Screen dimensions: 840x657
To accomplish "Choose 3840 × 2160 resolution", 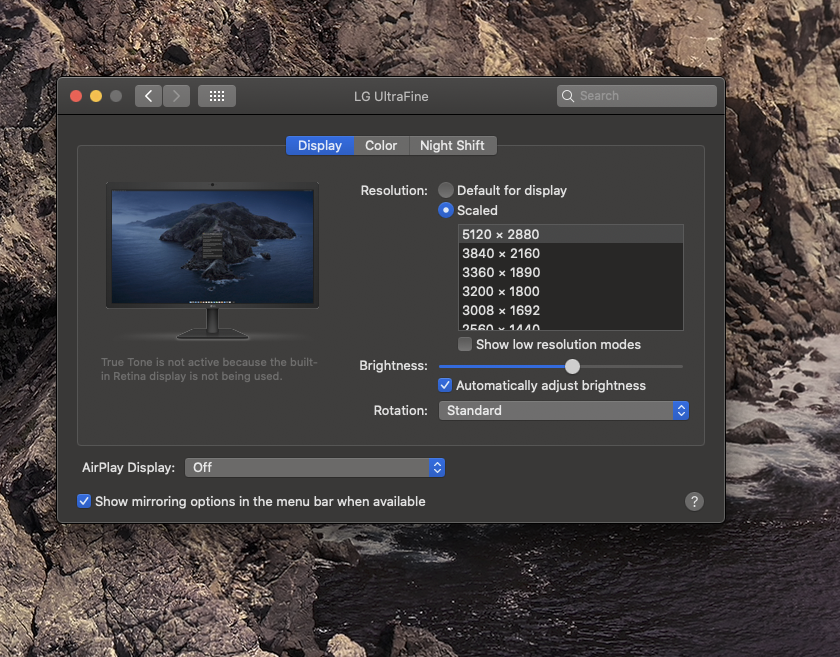I will click(571, 253).
